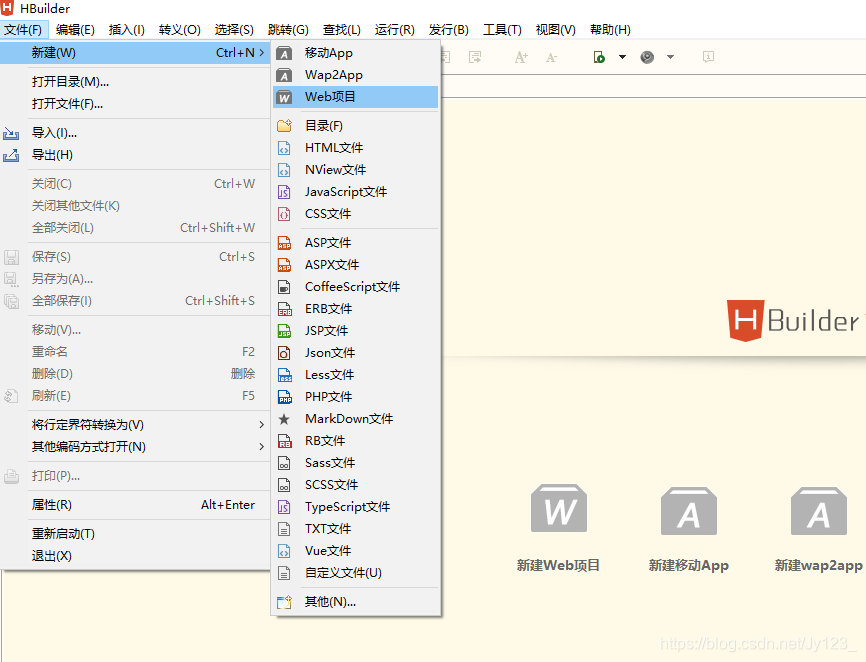
Task: Click the ASP文件 icon
Action: coord(284,243)
